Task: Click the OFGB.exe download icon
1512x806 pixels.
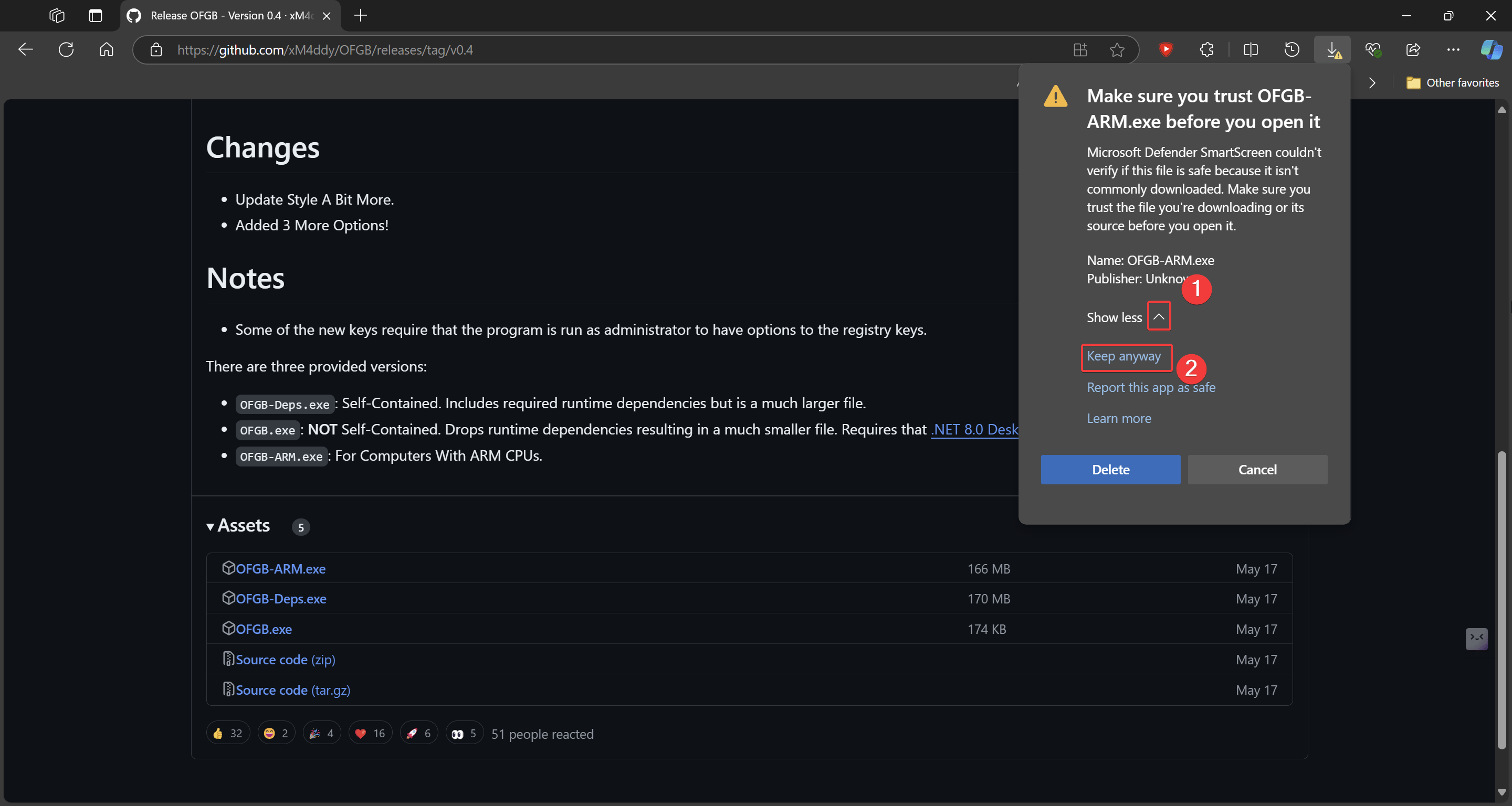Action: [x=228, y=628]
